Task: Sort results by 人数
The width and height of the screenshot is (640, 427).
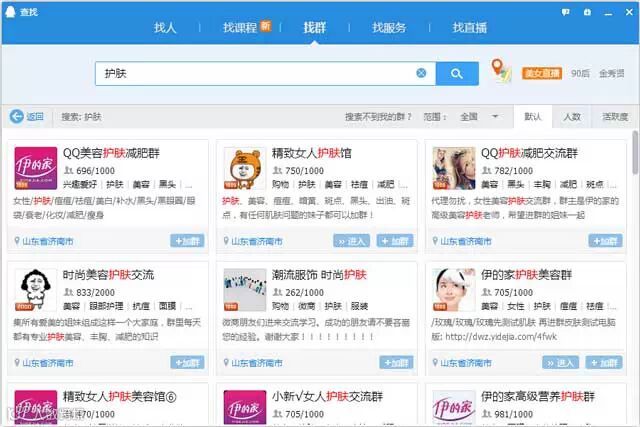Action: coord(572,117)
